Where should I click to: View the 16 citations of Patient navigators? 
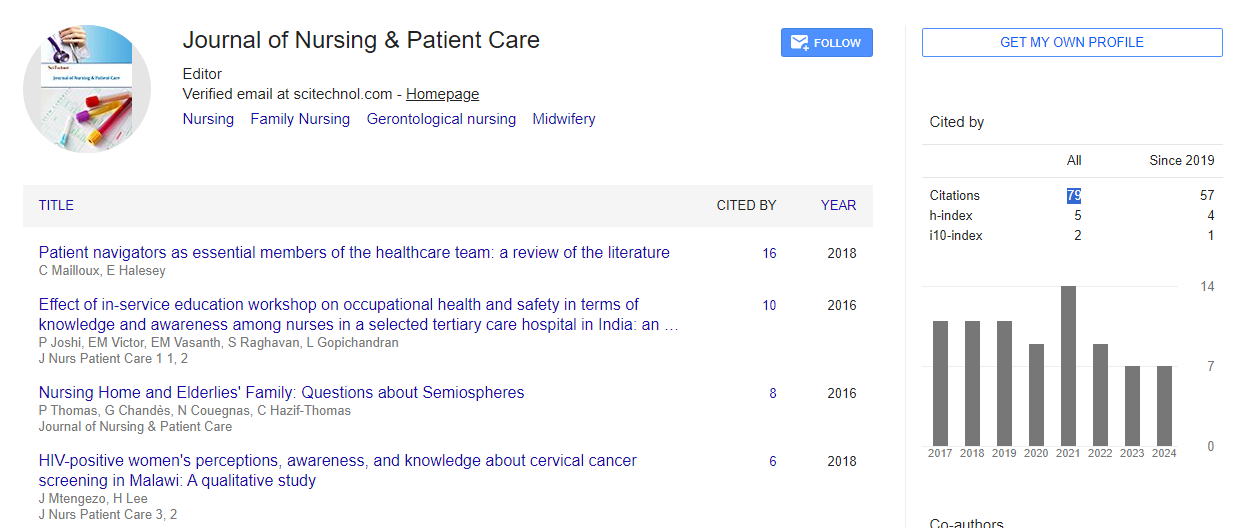pos(769,254)
